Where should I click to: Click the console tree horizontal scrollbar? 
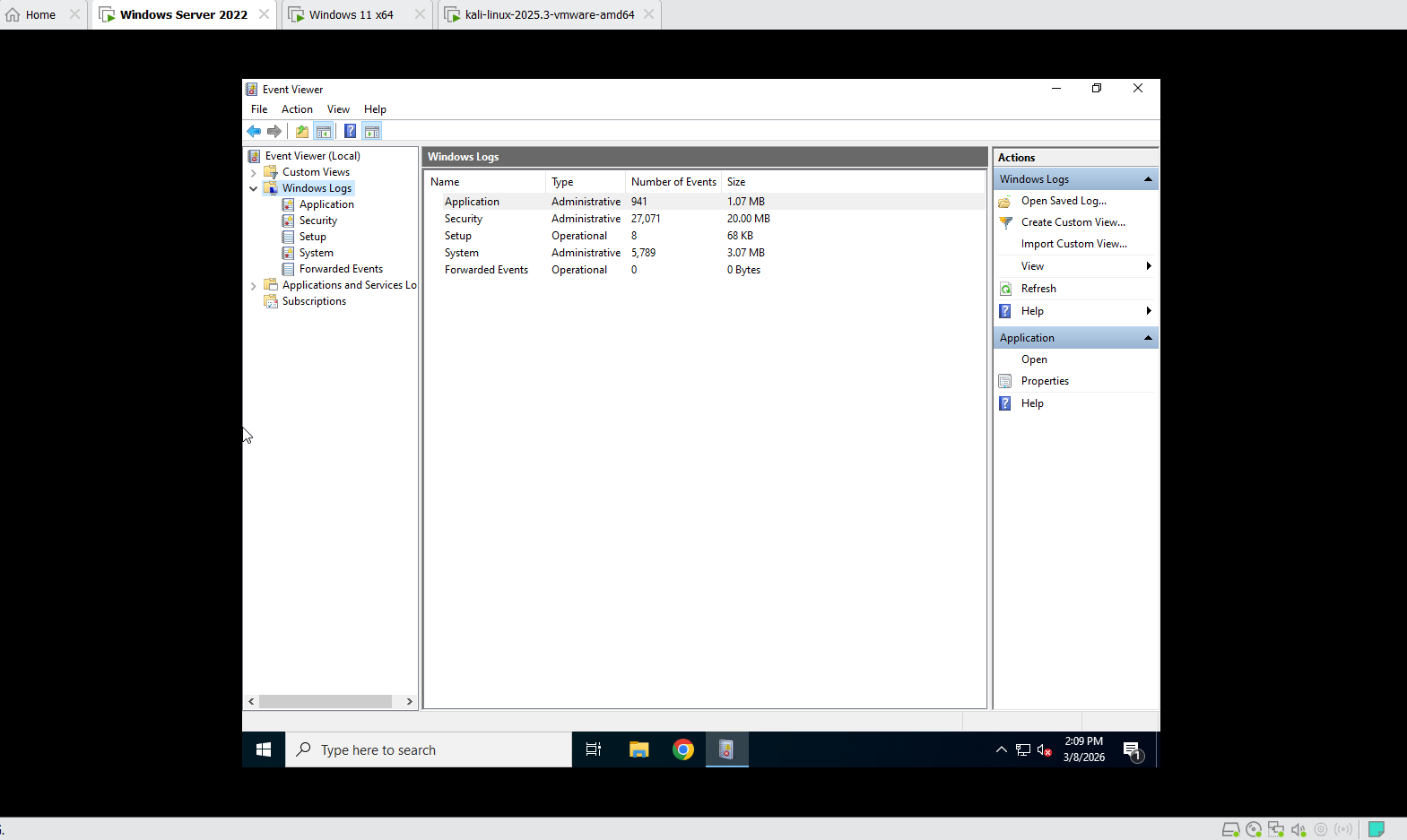point(326,701)
